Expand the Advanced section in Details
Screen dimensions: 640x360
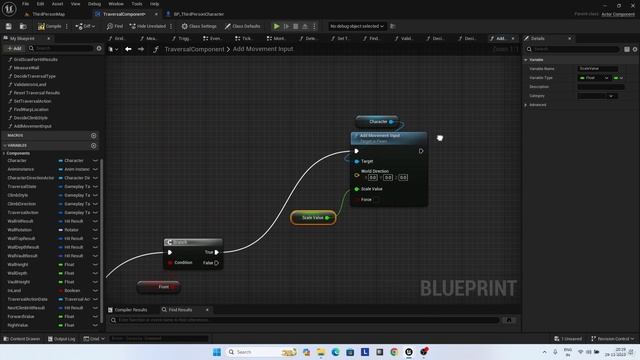click(526, 105)
